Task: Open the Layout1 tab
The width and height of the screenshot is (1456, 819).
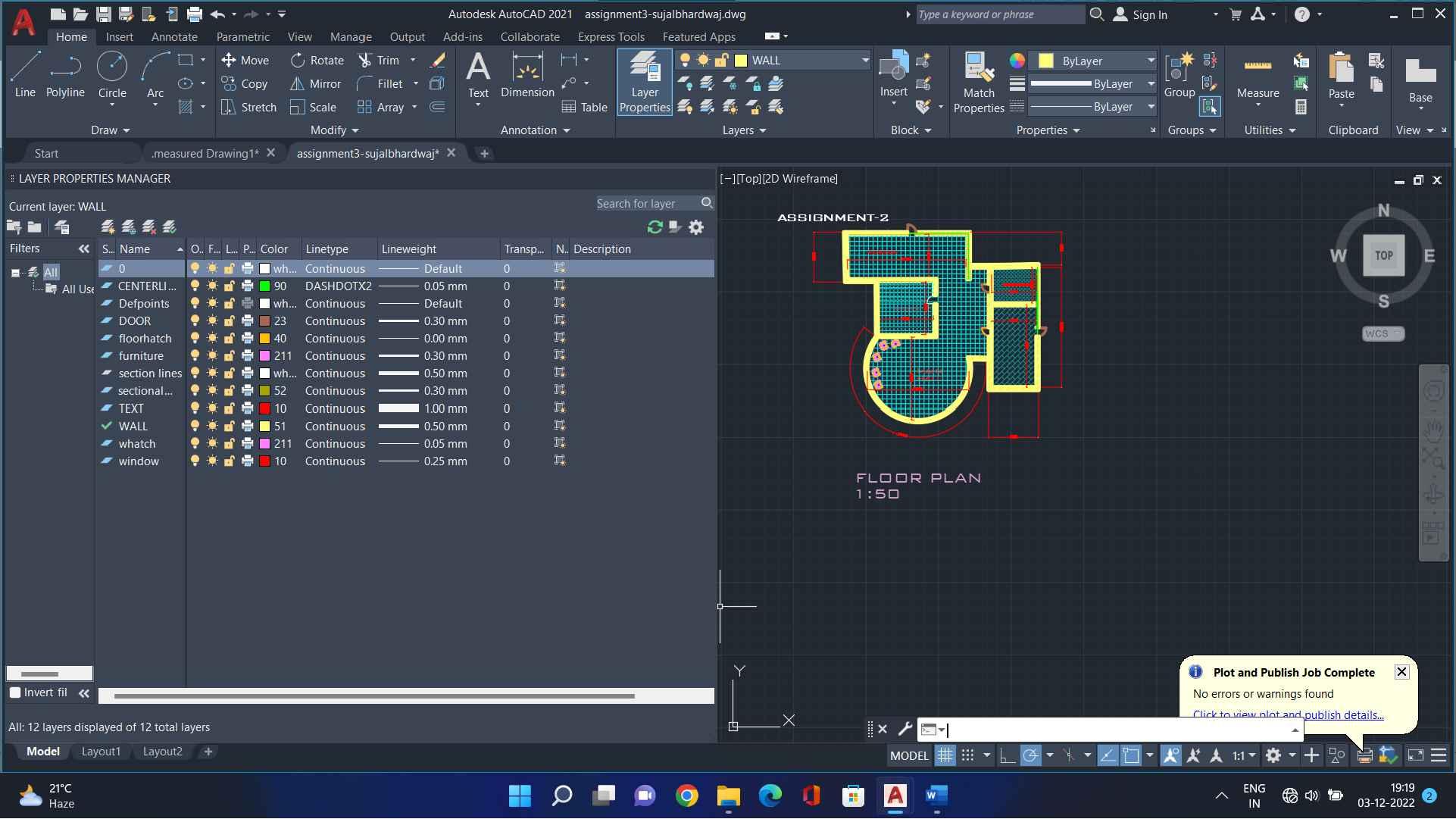Action: pyautogui.click(x=101, y=752)
